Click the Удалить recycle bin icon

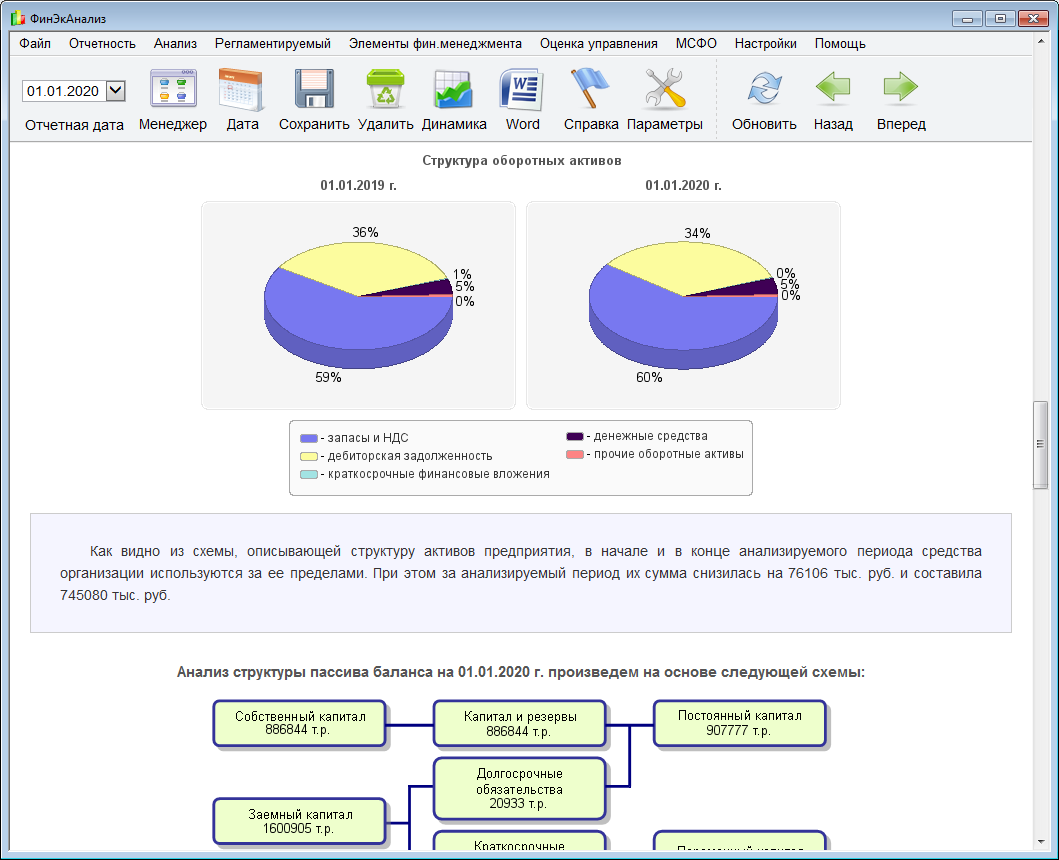(386, 88)
